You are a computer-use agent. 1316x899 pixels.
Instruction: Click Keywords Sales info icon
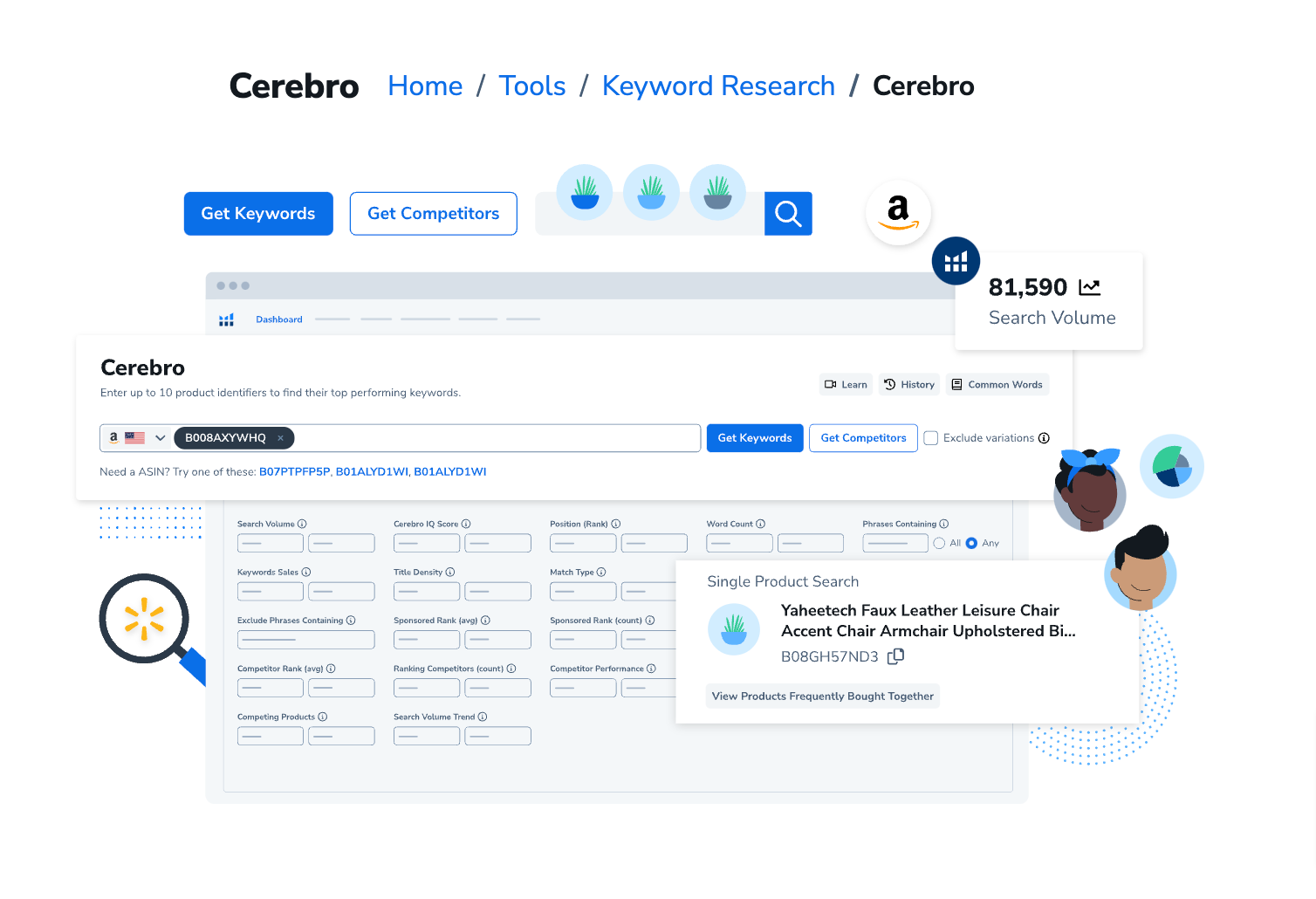point(306,572)
